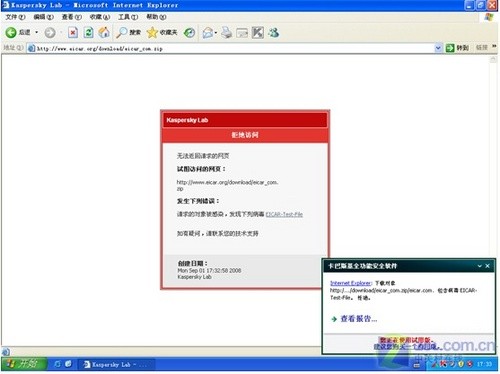Viewport: 500px width, 374px height.
Task: Open the 帮助 (Help) menu
Action: point(156,17)
